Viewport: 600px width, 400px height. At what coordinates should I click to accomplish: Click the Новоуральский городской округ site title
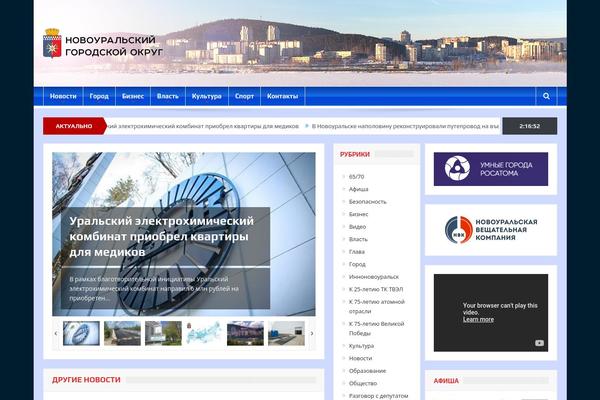click(x=114, y=46)
